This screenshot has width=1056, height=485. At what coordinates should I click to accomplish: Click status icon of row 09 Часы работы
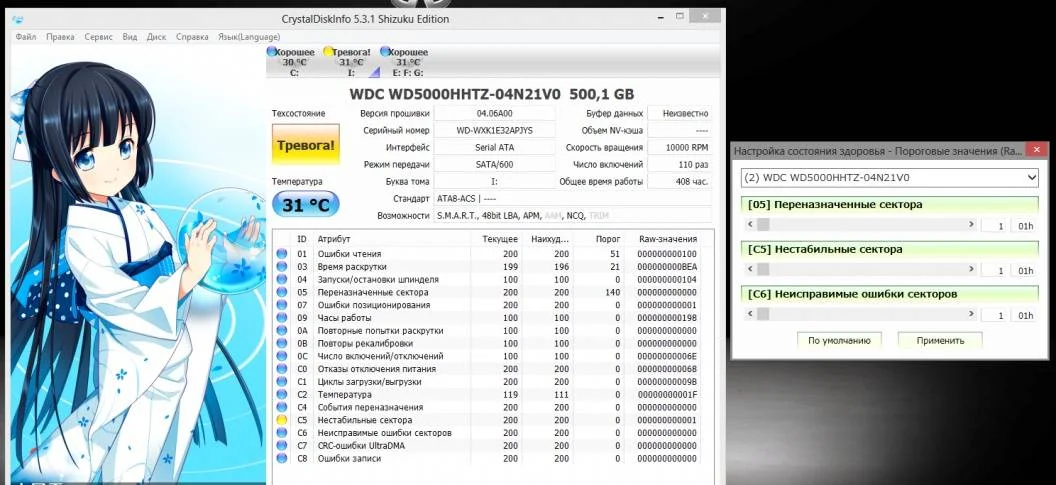(x=282, y=318)
